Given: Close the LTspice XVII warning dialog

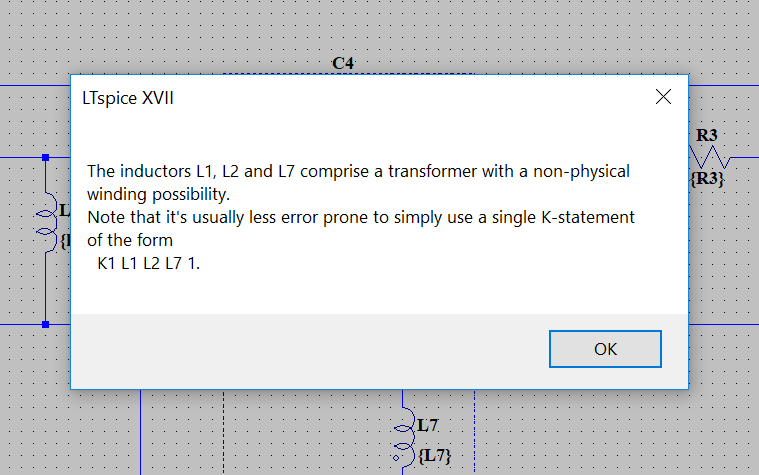Looking at the screenshot, I should 663,97.
